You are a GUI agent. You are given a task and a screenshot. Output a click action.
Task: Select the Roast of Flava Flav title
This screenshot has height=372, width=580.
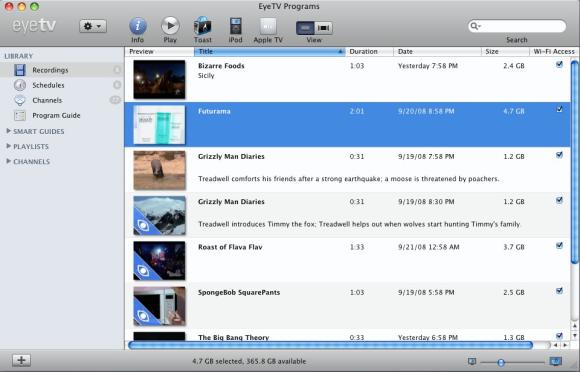point(230,247)
